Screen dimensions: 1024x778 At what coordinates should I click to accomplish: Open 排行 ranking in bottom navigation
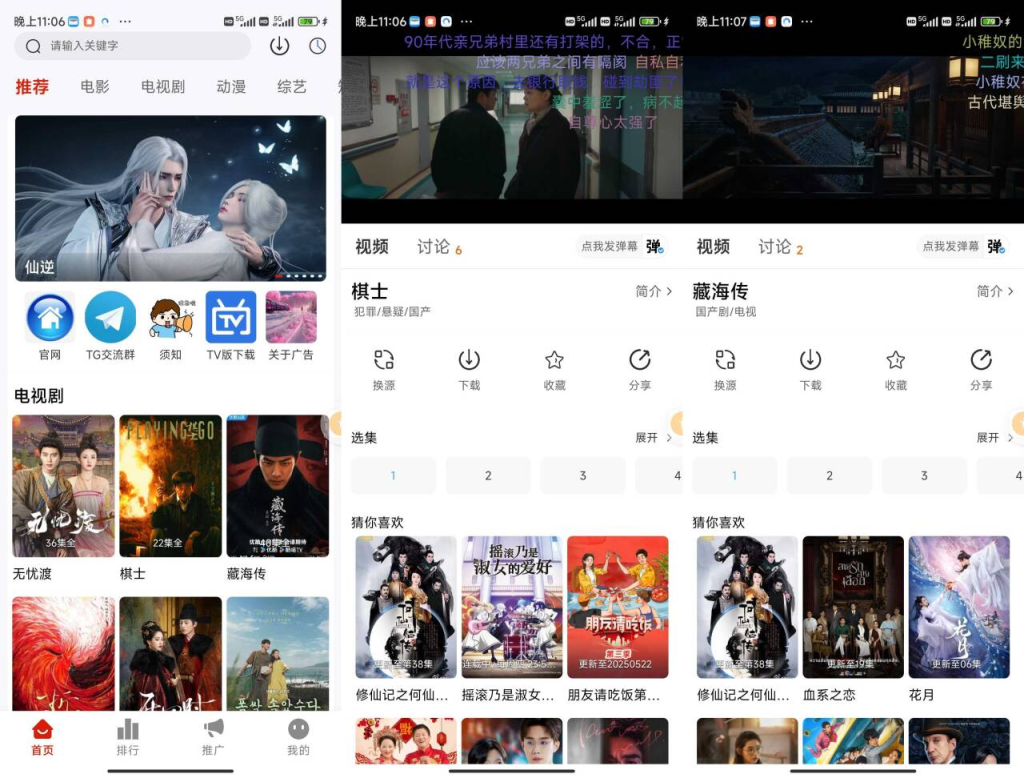pyautogui.click(x=128, y=737)
